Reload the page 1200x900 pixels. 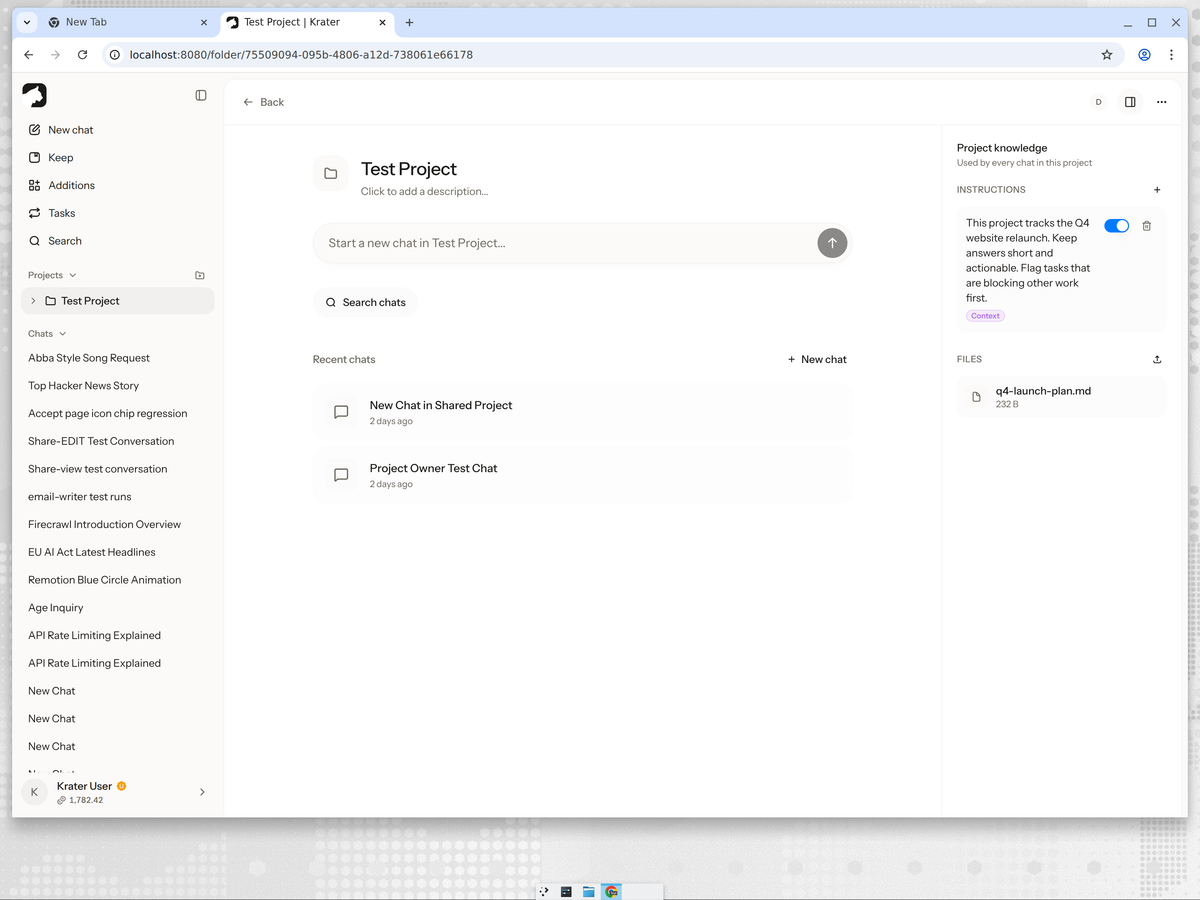(82, 55)
